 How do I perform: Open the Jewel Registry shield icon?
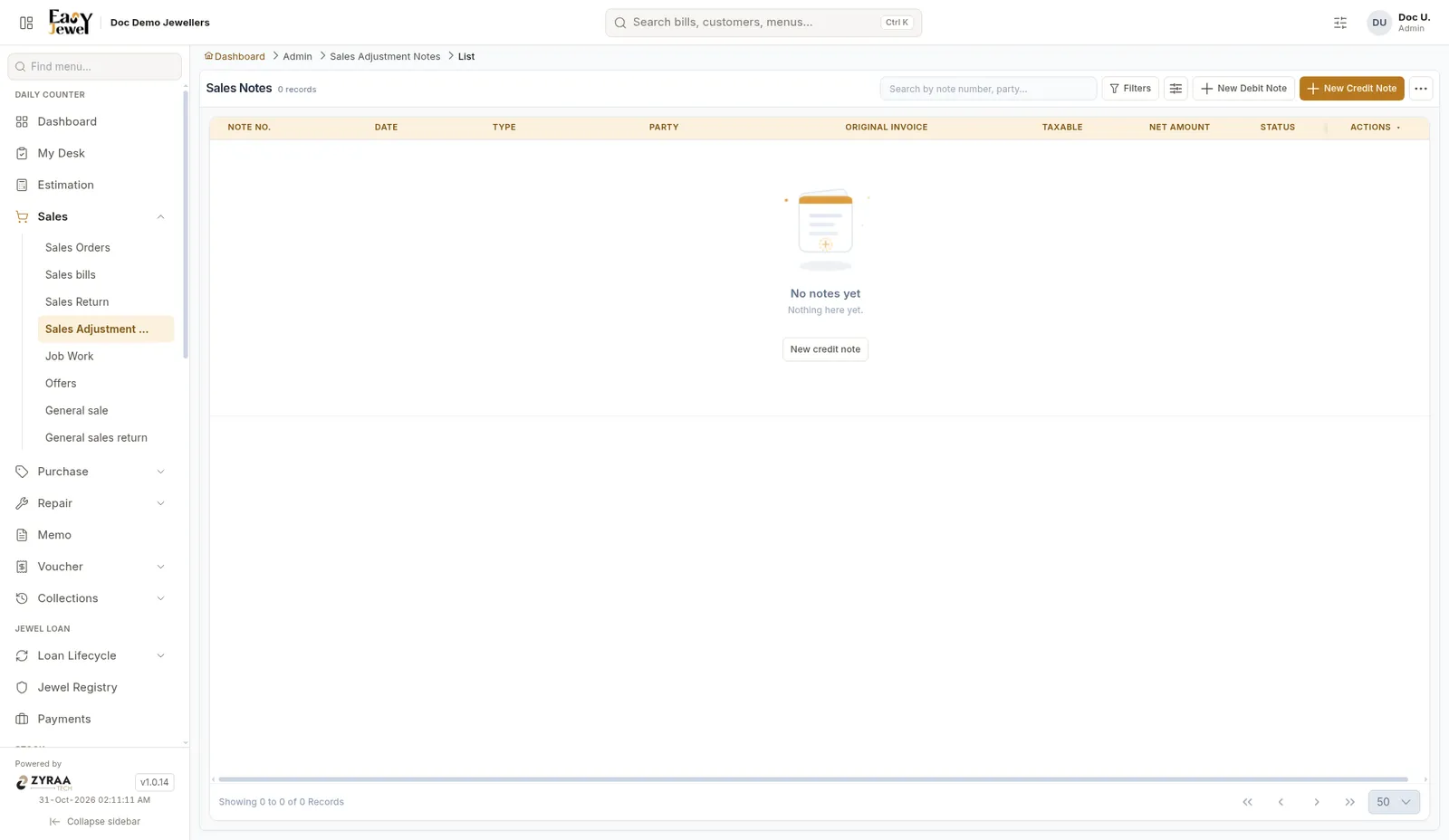(22, 688)
